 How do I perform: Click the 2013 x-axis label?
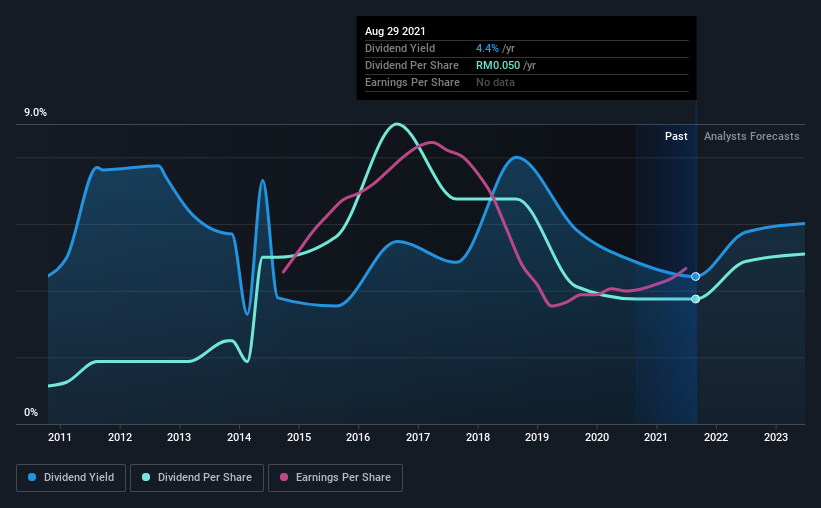coord(179,437)
